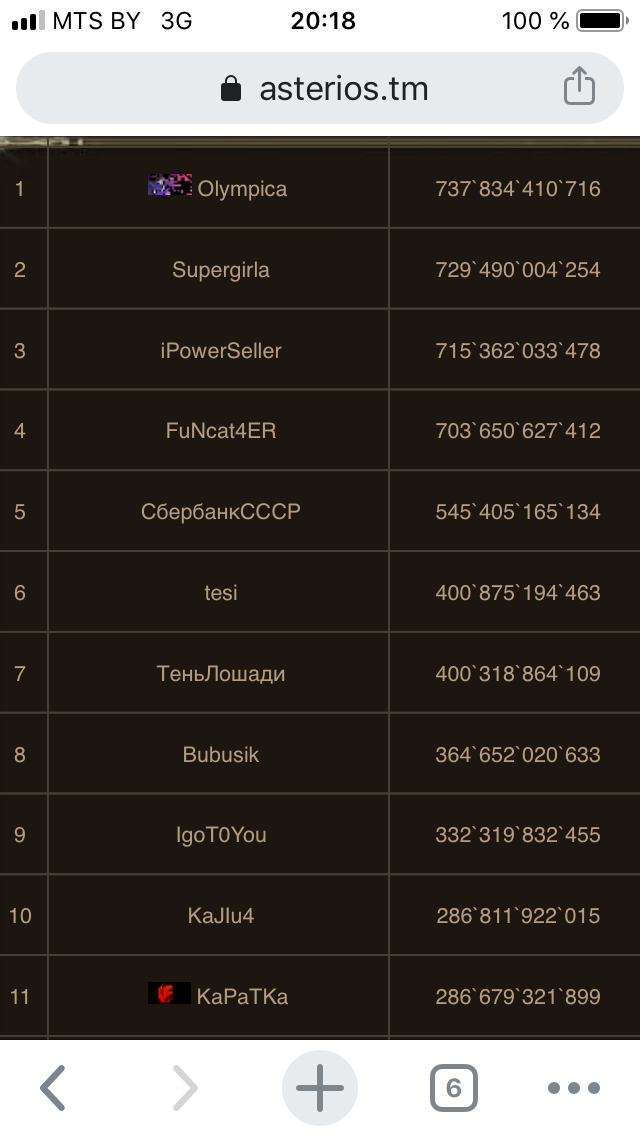This screenshot has width=640, height=1136.
Task: Select player name Supergirla
Action: click(x=221, y=270)
